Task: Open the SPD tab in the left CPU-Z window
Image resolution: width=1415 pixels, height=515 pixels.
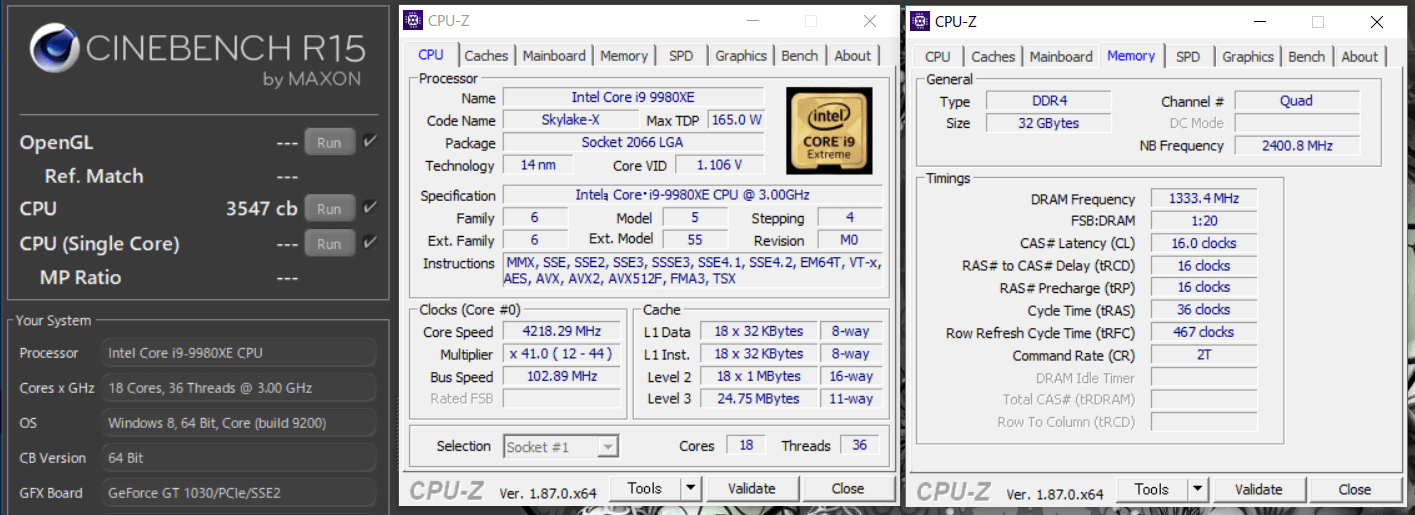Action: (x=681, y=56)
